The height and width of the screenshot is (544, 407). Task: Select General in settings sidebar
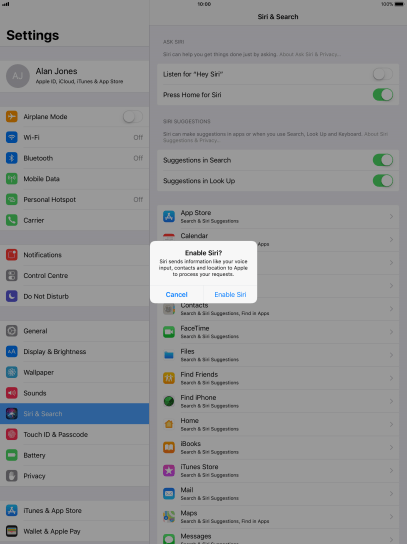(x=75, y=331)
